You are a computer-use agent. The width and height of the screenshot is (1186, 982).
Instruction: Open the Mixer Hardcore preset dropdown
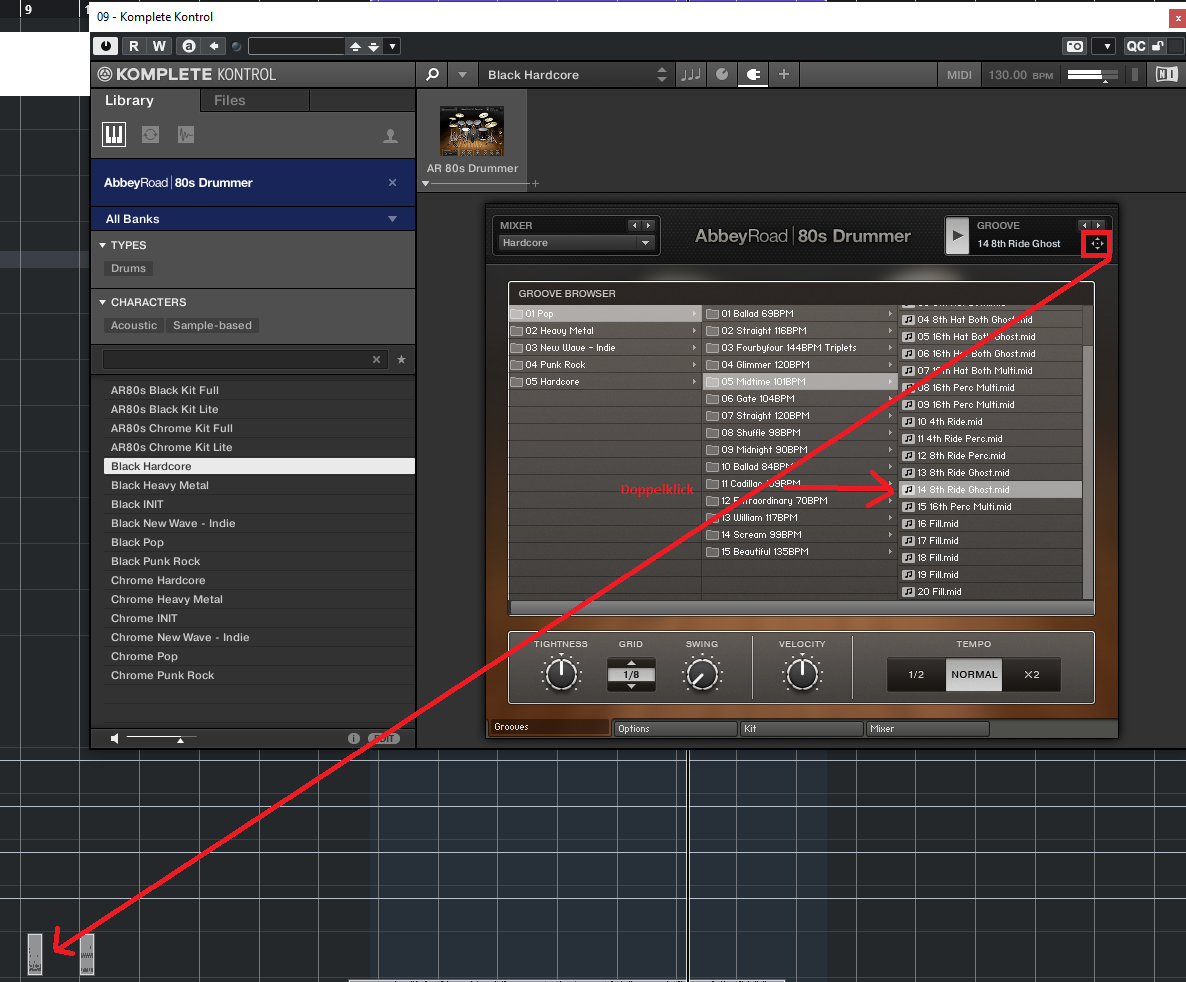click(x=576, y=243)
